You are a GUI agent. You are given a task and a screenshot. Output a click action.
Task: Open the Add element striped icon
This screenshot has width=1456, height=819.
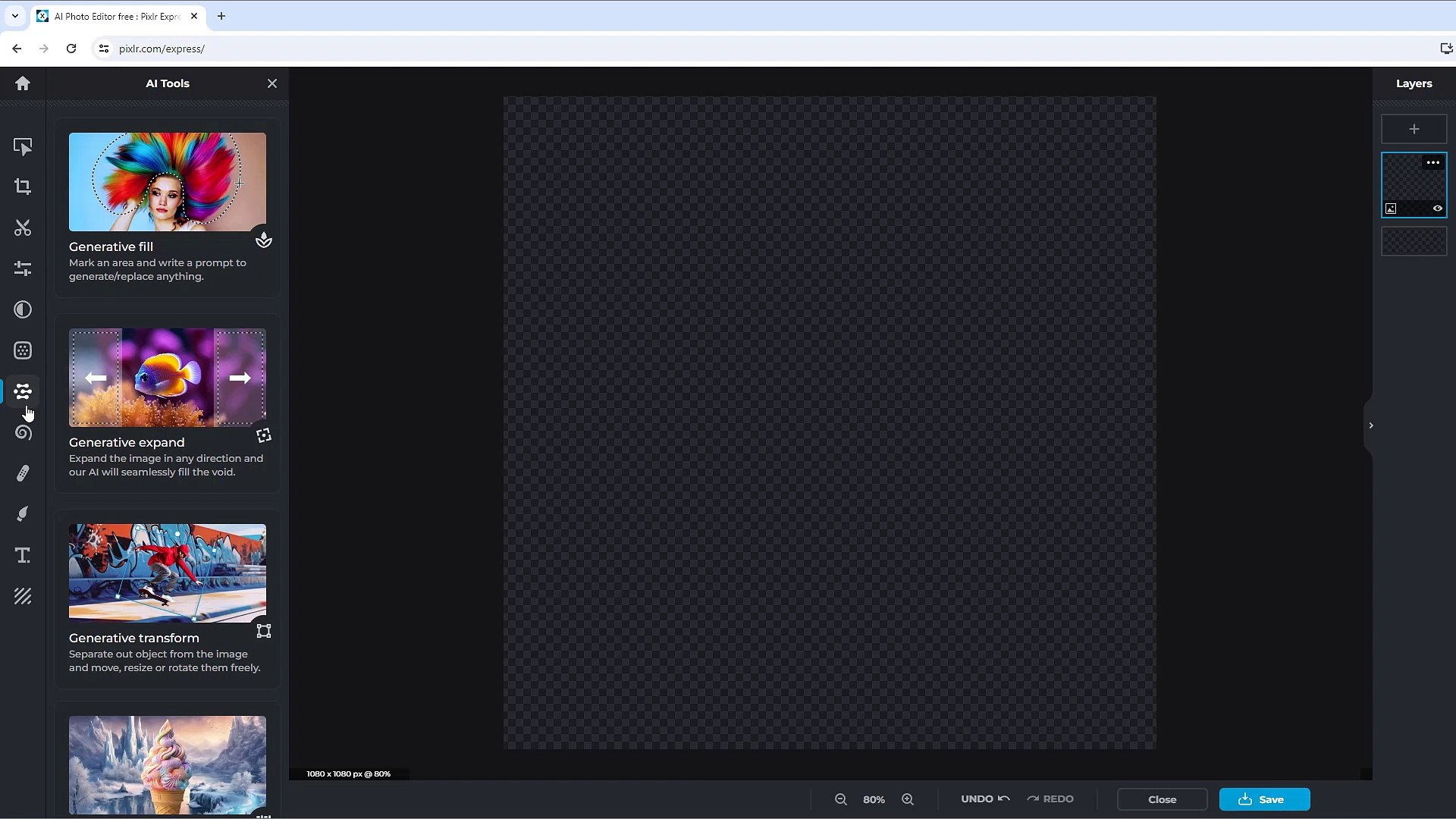pos(23,596)
